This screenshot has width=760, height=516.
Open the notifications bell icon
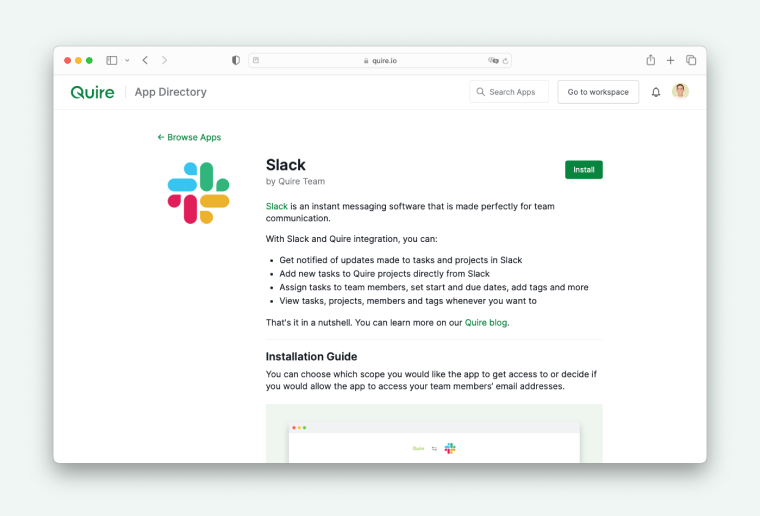click(x=656, y=92)
